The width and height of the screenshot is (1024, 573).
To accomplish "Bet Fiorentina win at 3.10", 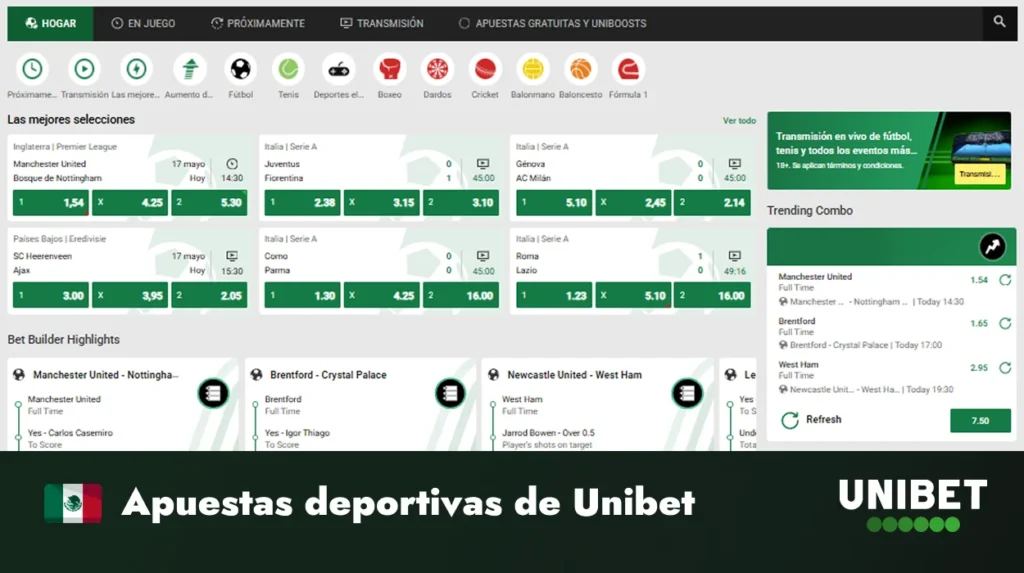I will [x=460, y=203].
